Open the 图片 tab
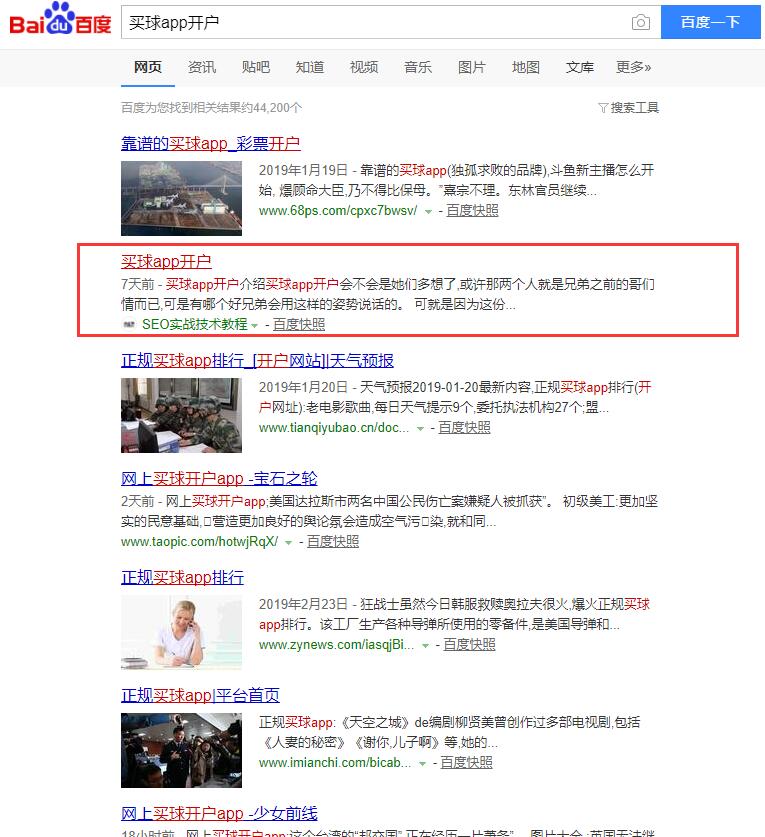Viewport: 765px width, 837px height. [x=472, y=67]
